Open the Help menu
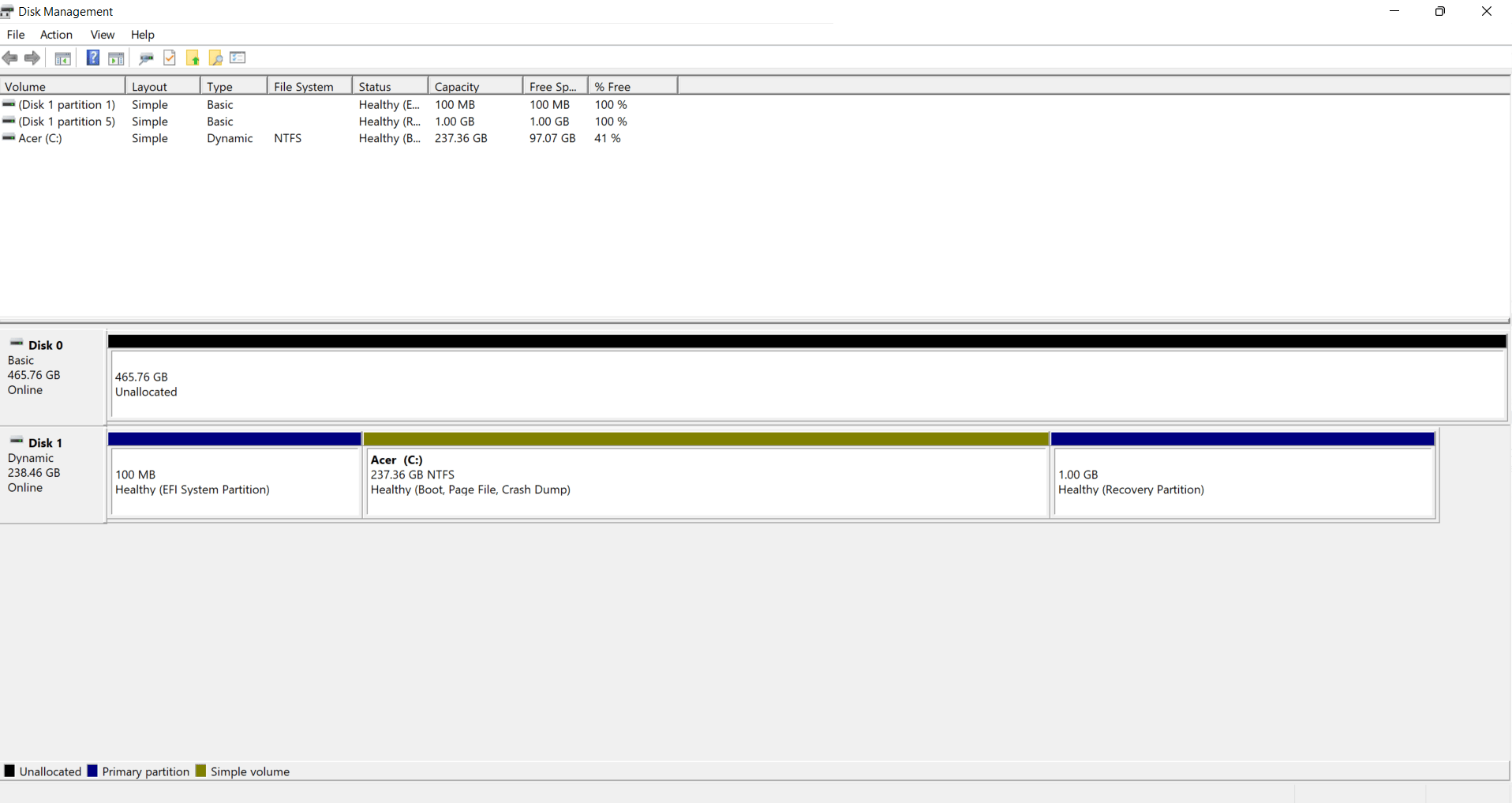Screen dimensions: 1512x803 142,35
